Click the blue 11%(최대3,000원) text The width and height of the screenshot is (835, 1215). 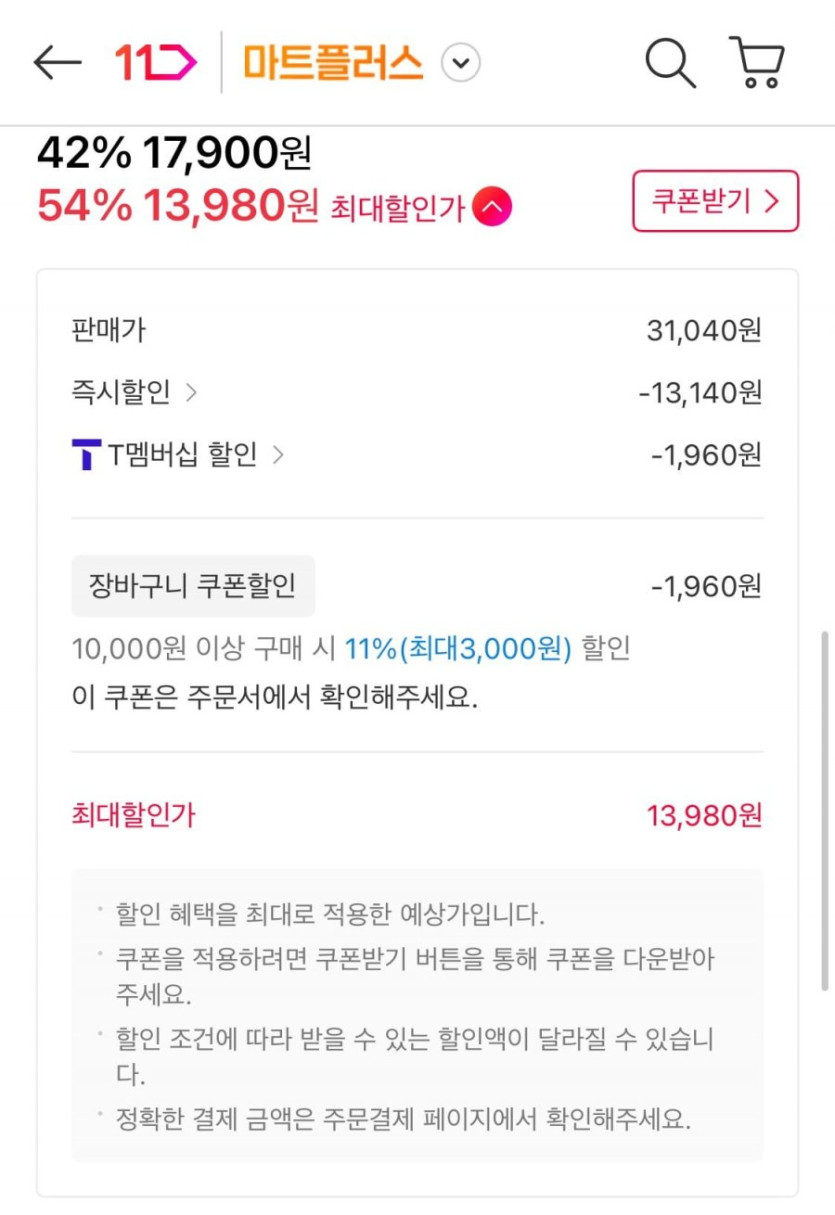458,649
